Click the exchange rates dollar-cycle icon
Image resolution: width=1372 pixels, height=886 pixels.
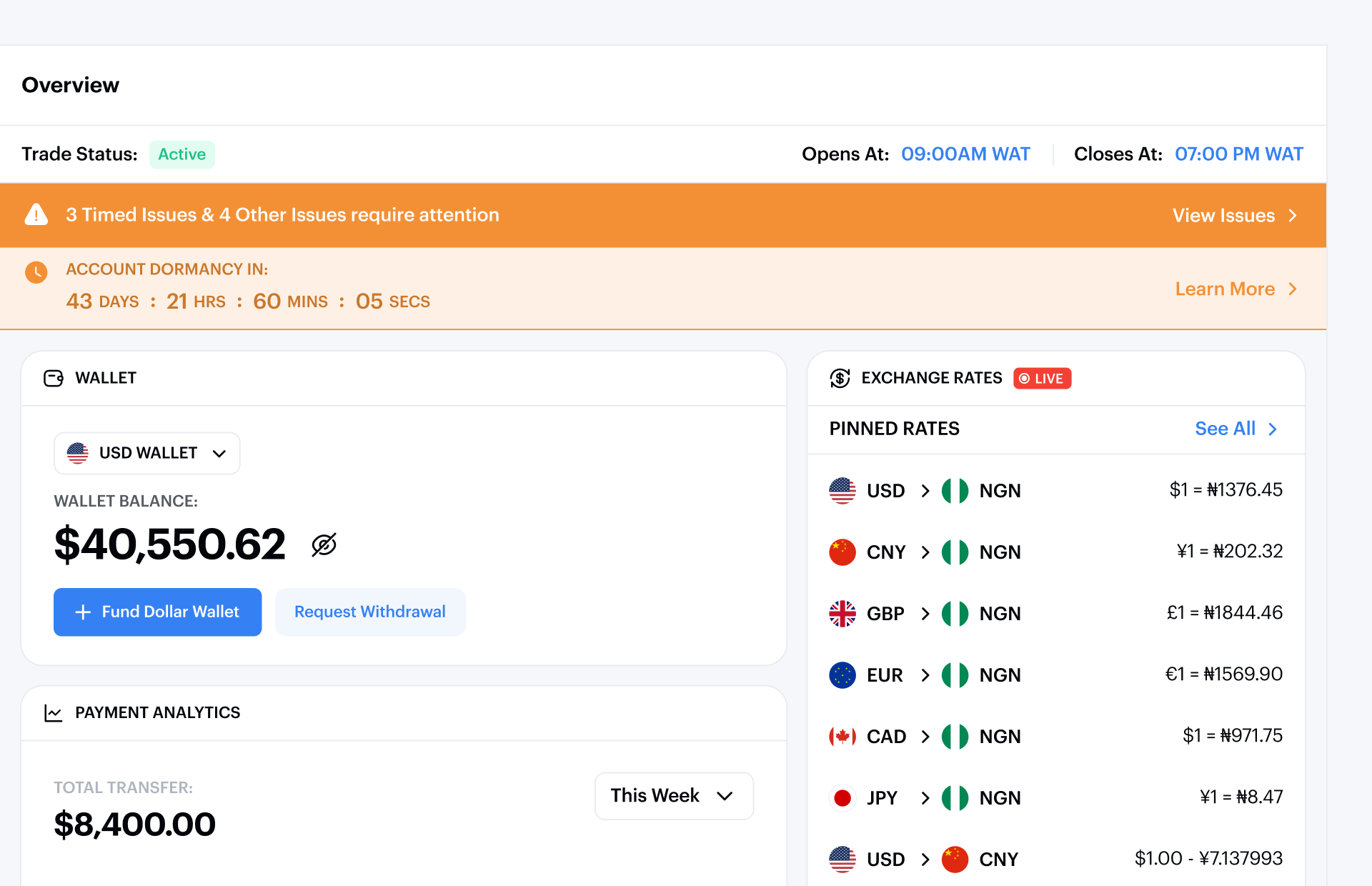tap(840, 378)
